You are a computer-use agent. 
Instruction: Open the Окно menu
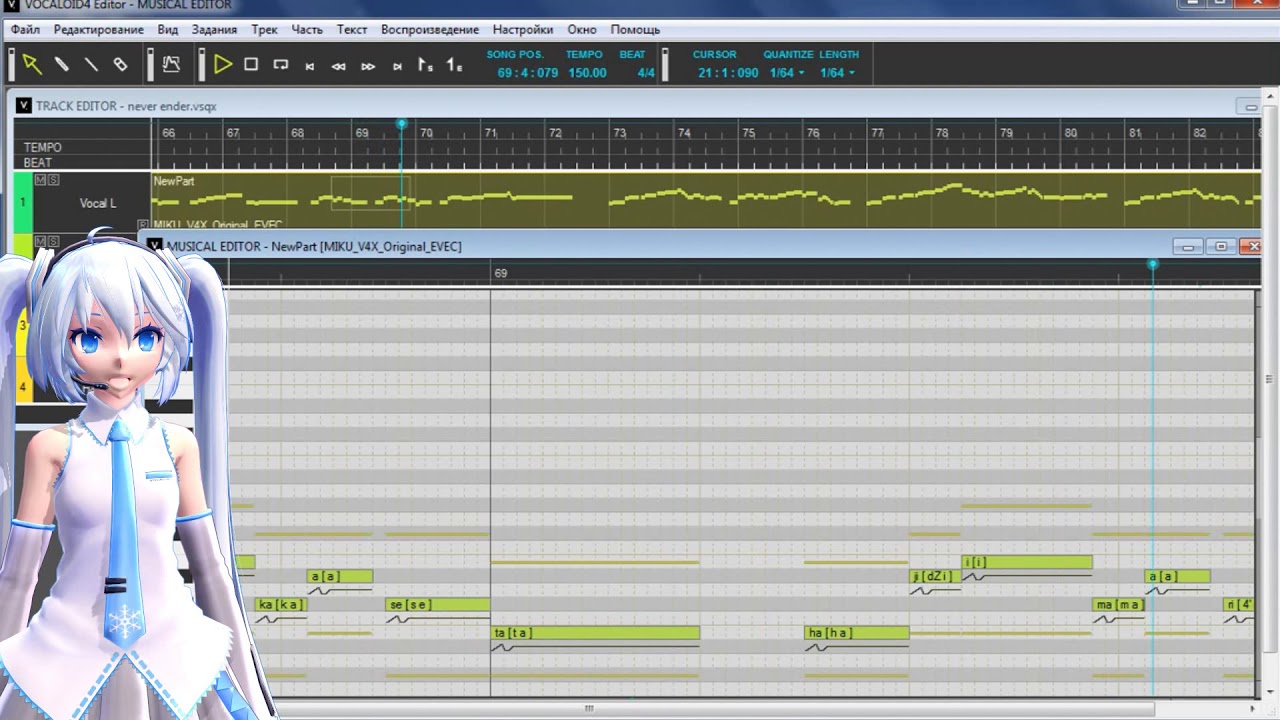[582, 30]
